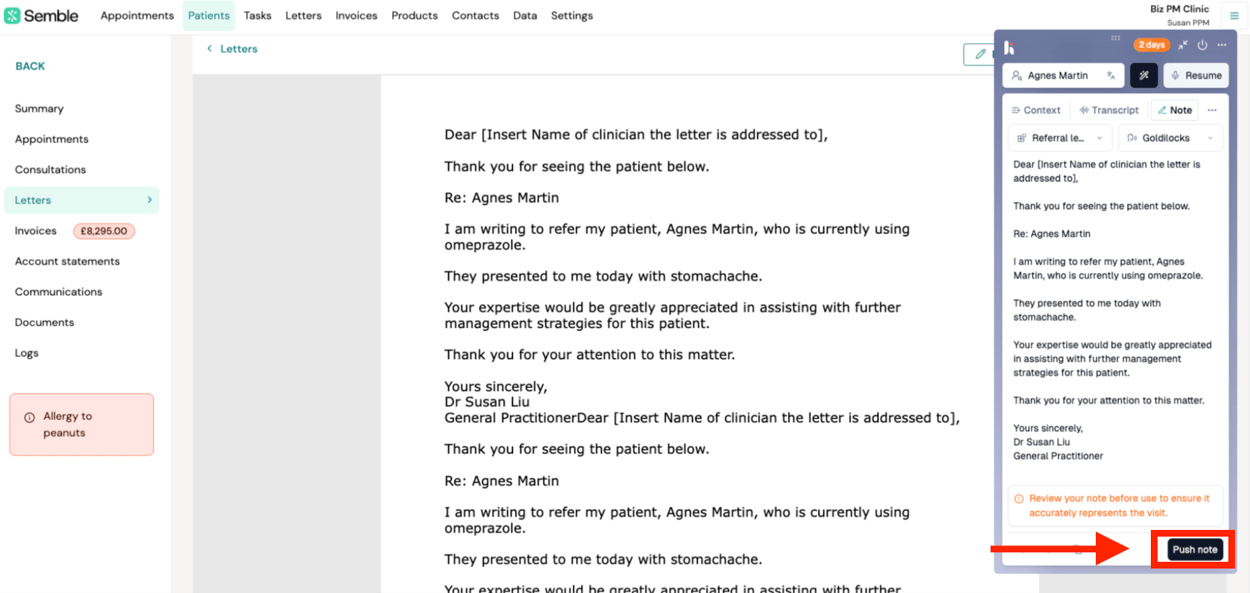Viewport: 1250px width, 593px height.
Task: Open the hamburger menu under Biz PM Clinic
Action: 1234,16
